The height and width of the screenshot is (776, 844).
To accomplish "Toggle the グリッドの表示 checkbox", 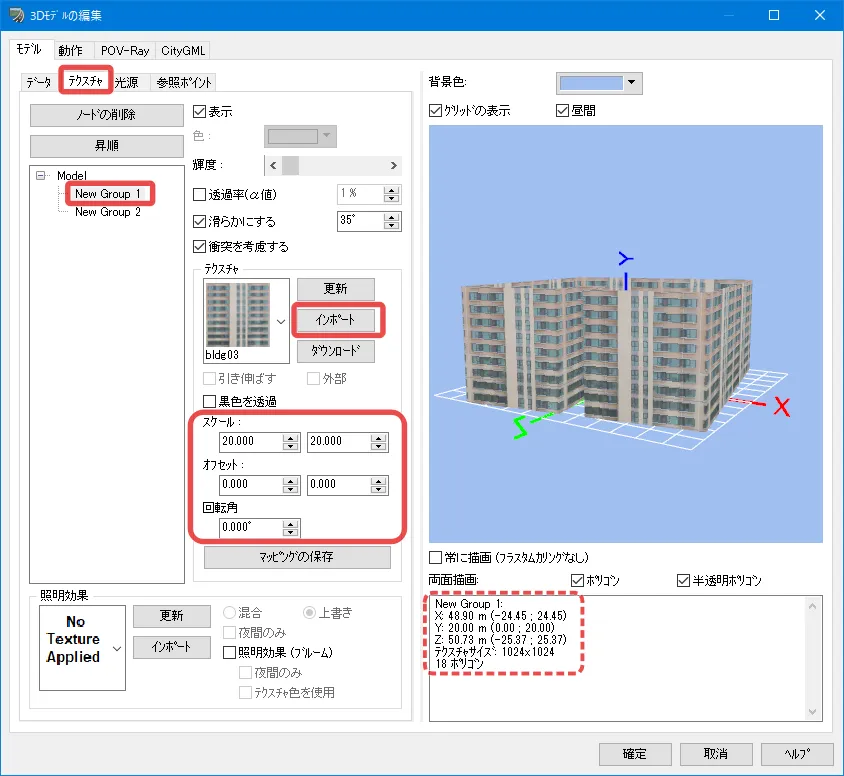I will click(x=435, y=111).
